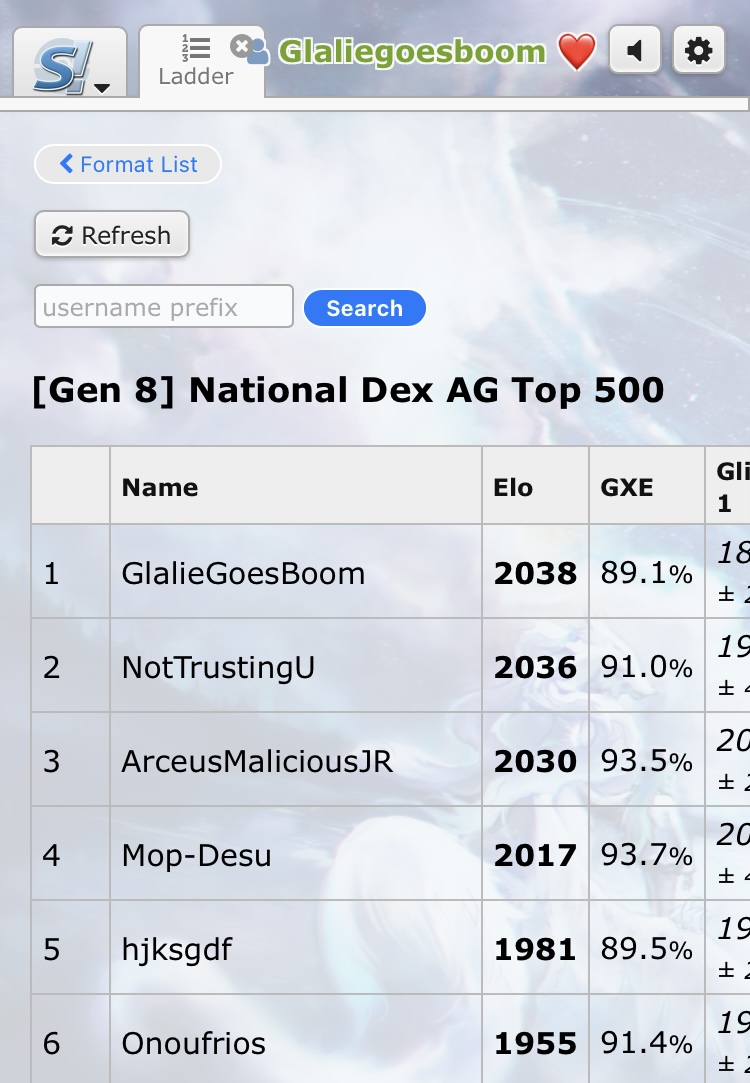
Task: Click the Glaliegoesboom username
Action: pyautogui.click(x=412, y=52)
